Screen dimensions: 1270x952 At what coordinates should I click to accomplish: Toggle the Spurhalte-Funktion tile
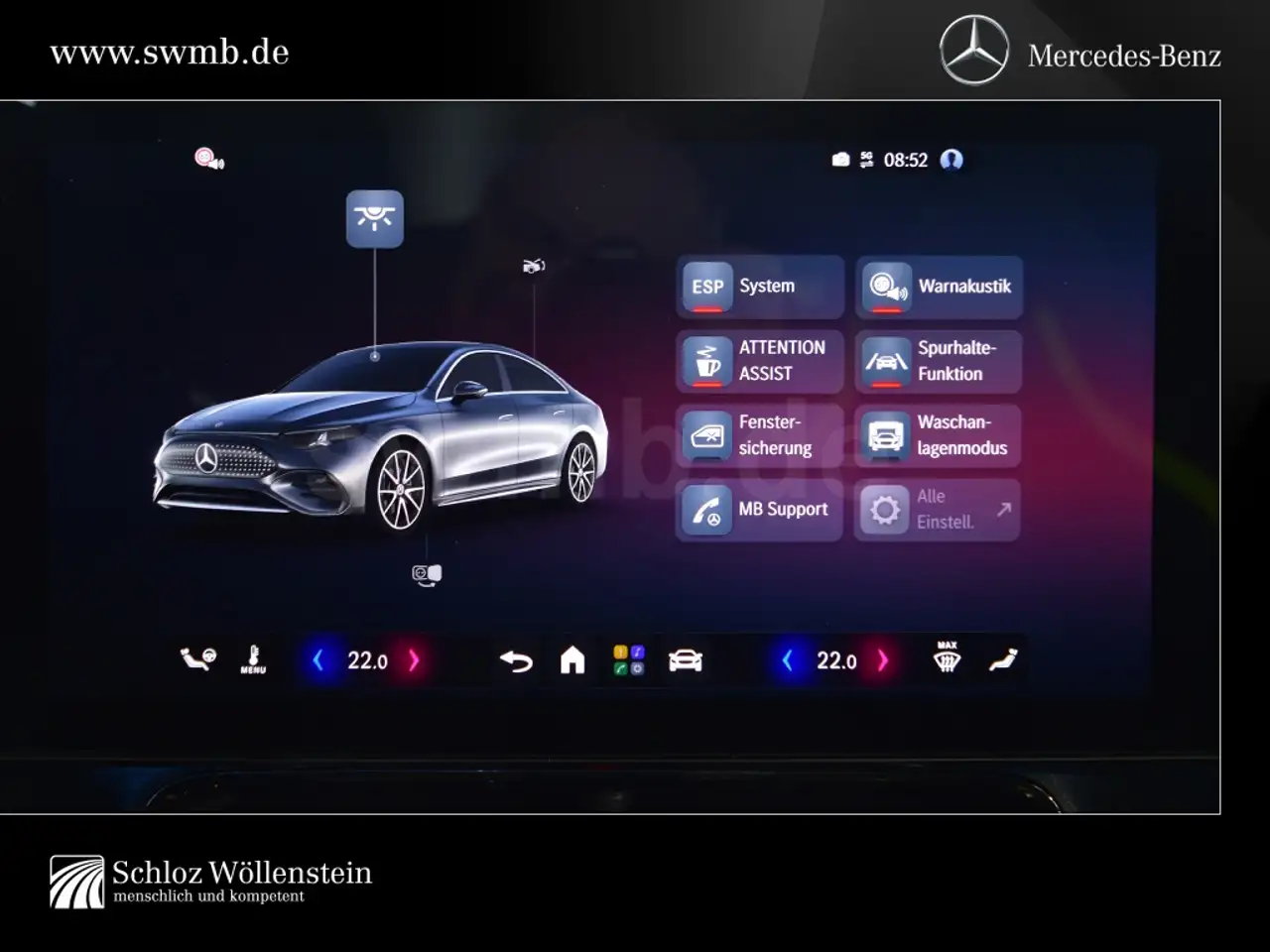939,361
